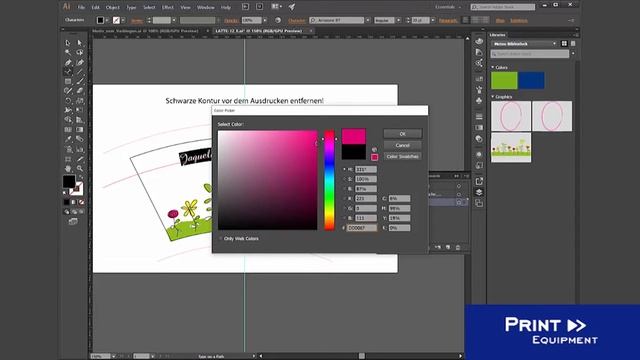Viewport: 640px width, 360px height.
Task: Select the Lasso tool
Action: [x=80, y=52]
